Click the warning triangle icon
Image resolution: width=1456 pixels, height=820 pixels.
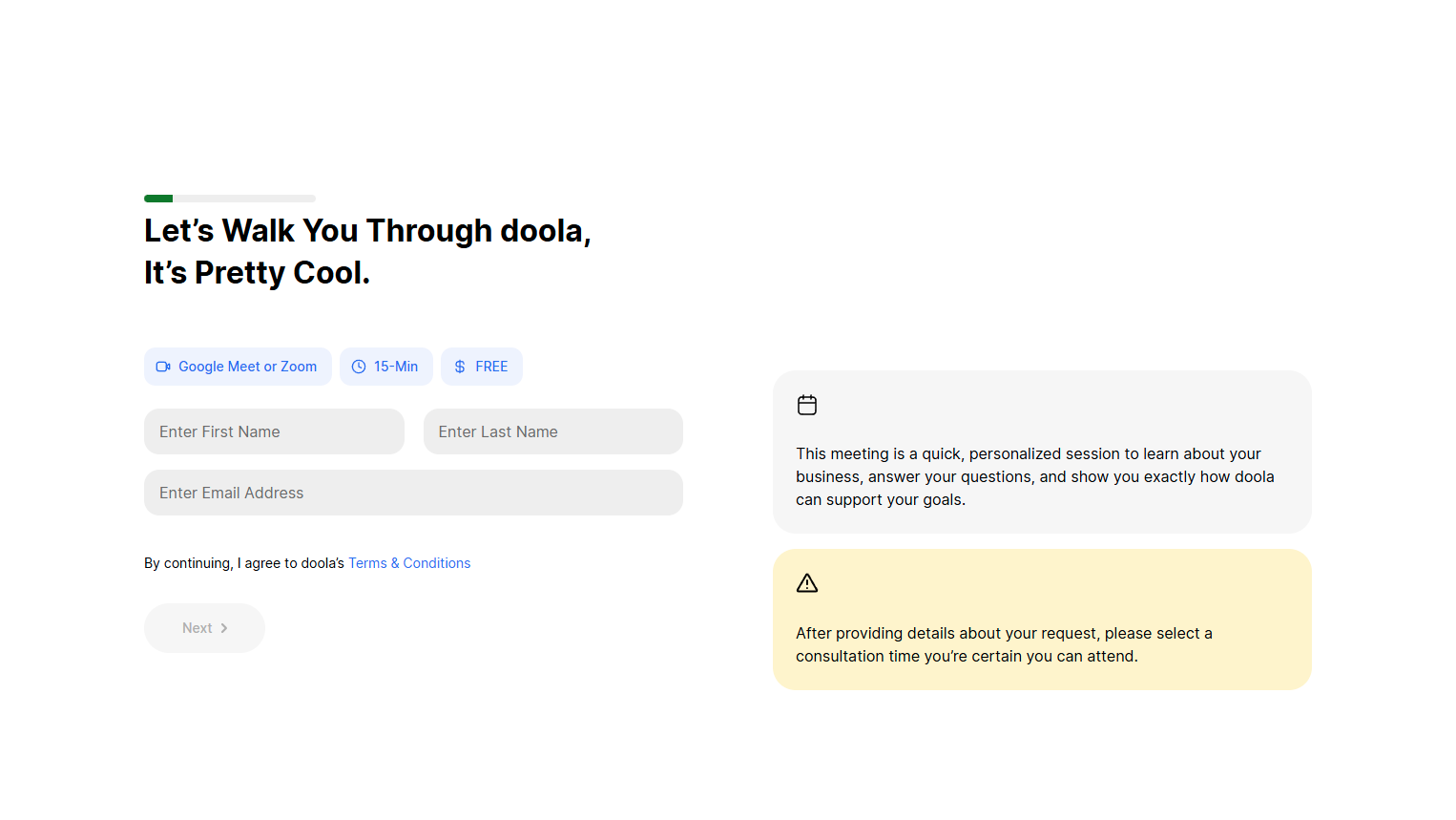pyautogui.click(x=807, y=583)
